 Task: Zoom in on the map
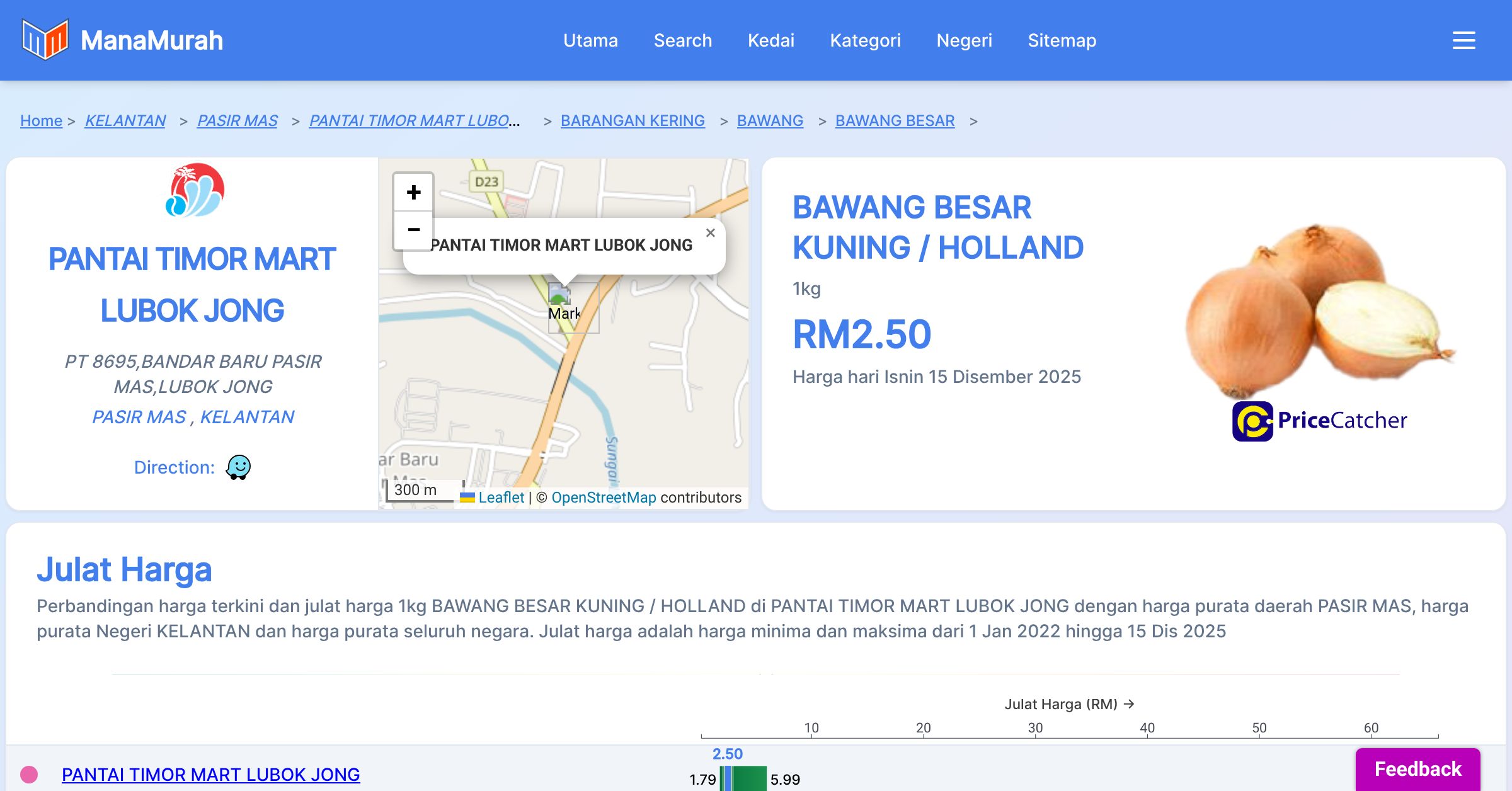413,192
